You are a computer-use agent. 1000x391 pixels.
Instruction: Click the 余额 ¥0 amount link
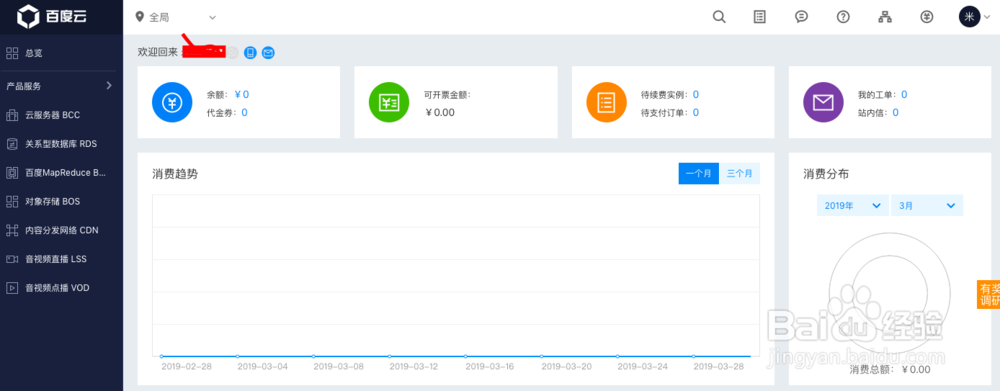[x=242, y=94]
